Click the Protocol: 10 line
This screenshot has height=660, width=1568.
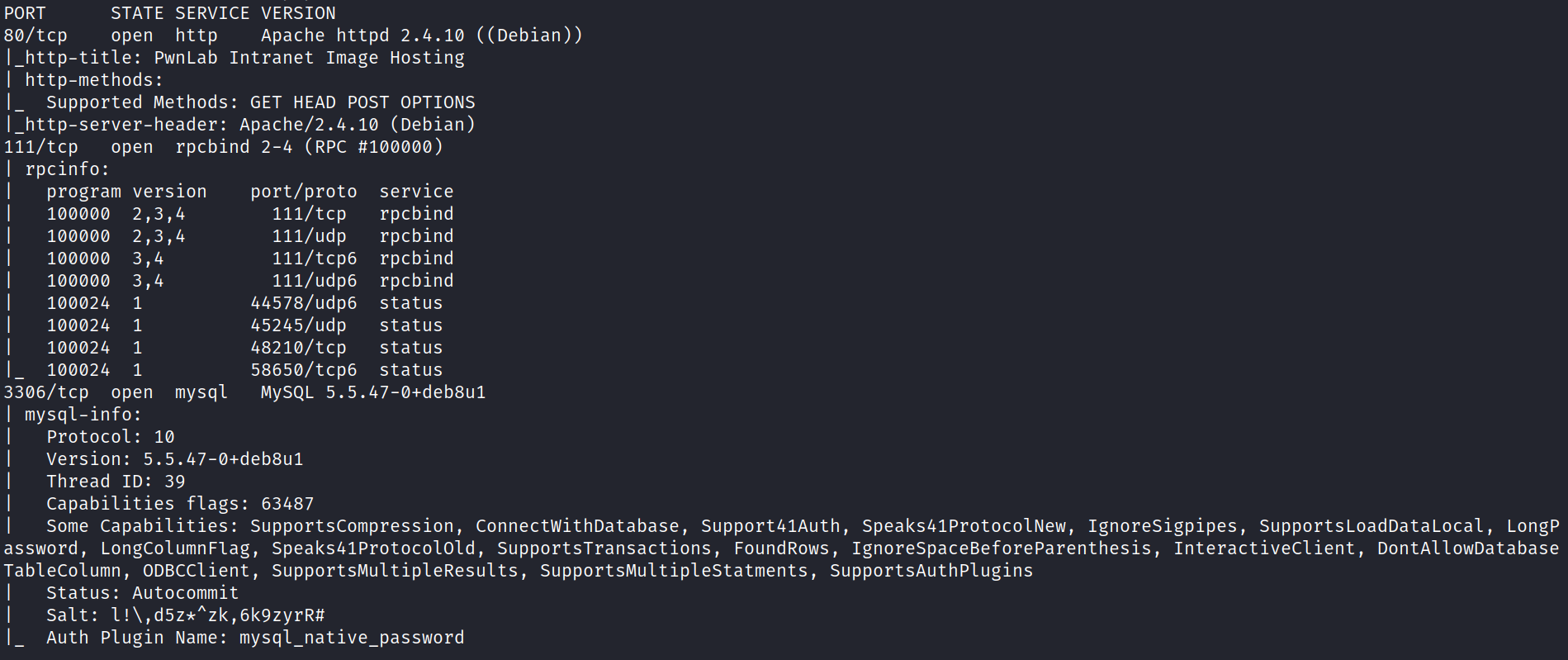tap(110, 437)
